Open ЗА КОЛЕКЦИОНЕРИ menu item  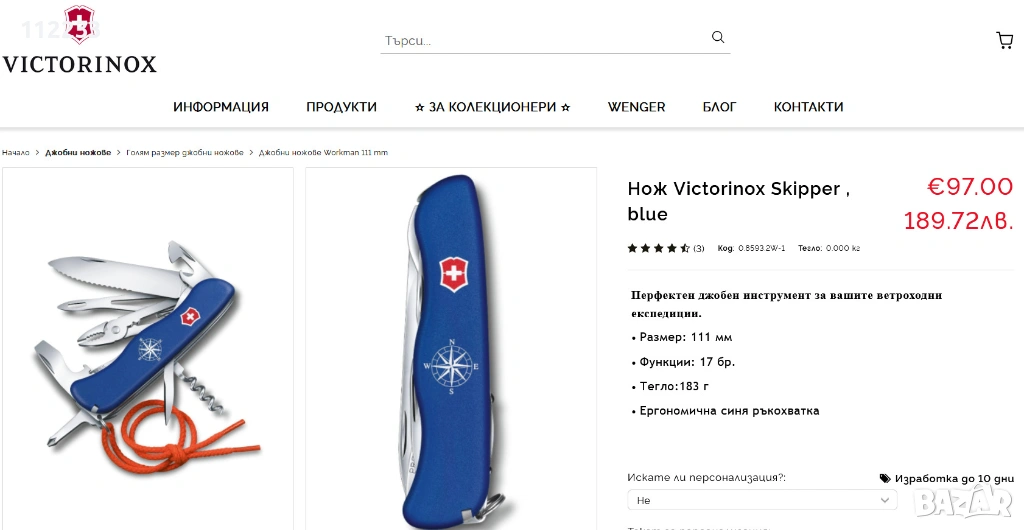click(x=492, y=106)
